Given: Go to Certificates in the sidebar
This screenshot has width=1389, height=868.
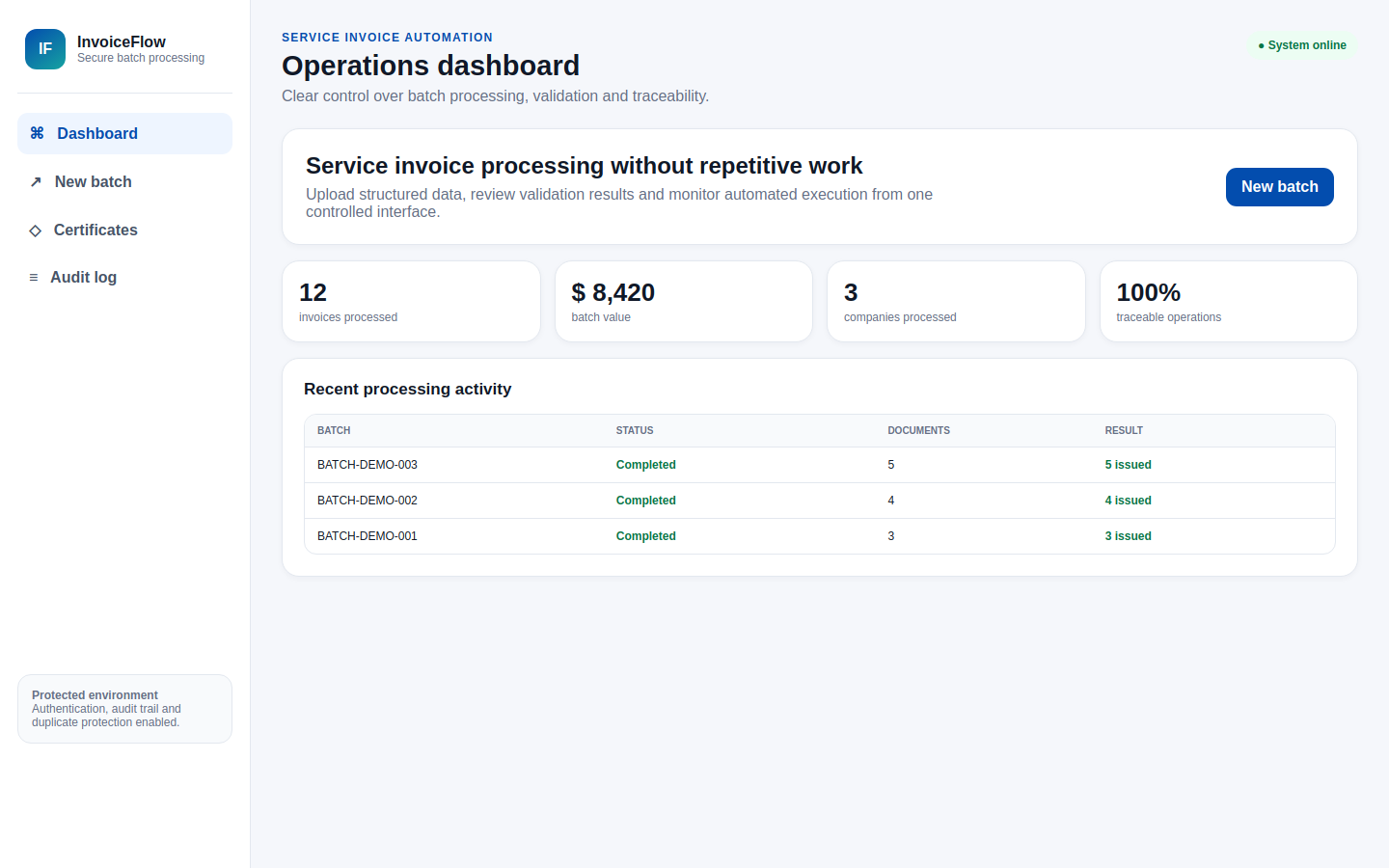Looking at the screenshot, I should tap(124, 230).
